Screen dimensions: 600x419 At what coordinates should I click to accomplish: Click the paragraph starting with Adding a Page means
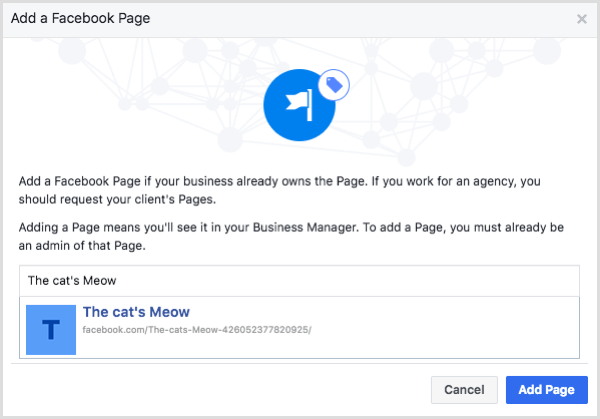[x=291, y=236]
